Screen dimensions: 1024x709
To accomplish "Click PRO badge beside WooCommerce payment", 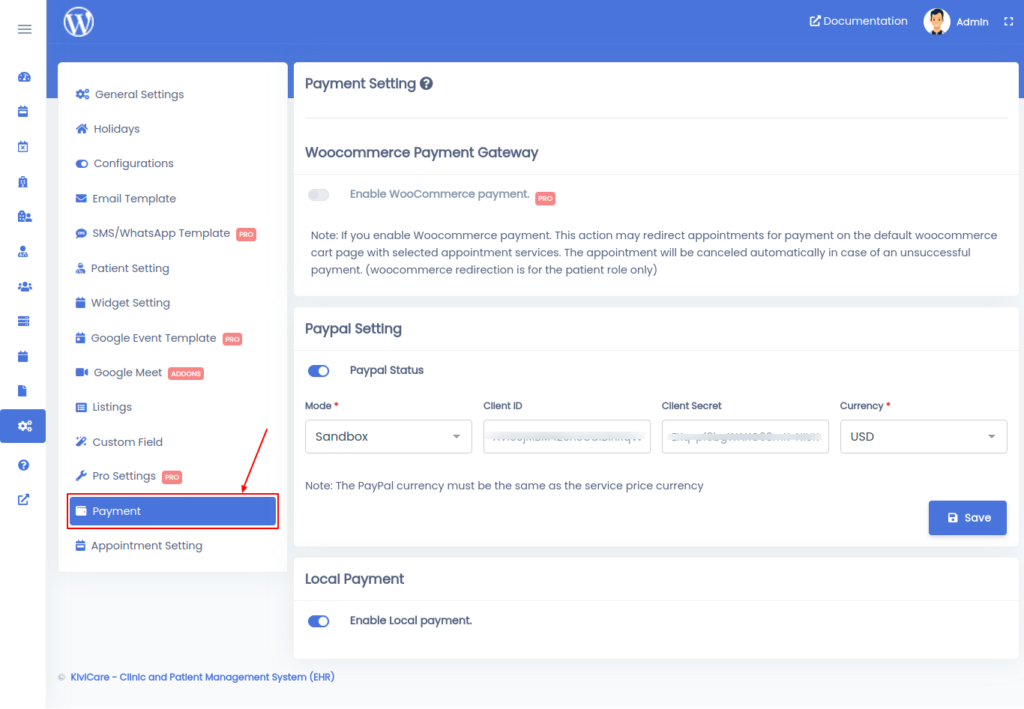I will pyautogui.click(x=545, y=198).
